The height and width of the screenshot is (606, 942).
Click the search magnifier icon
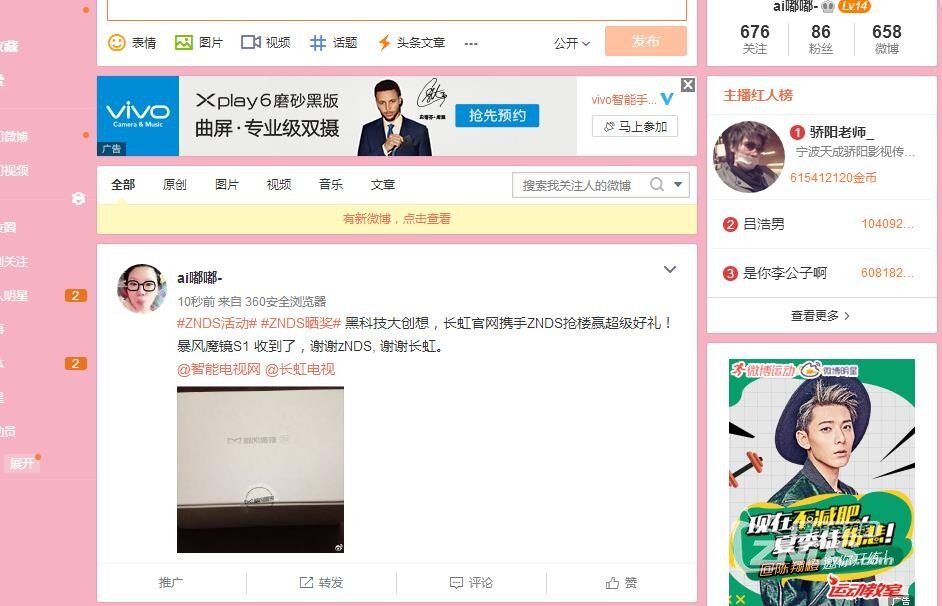pyautogui.click(x=657, y=184)
